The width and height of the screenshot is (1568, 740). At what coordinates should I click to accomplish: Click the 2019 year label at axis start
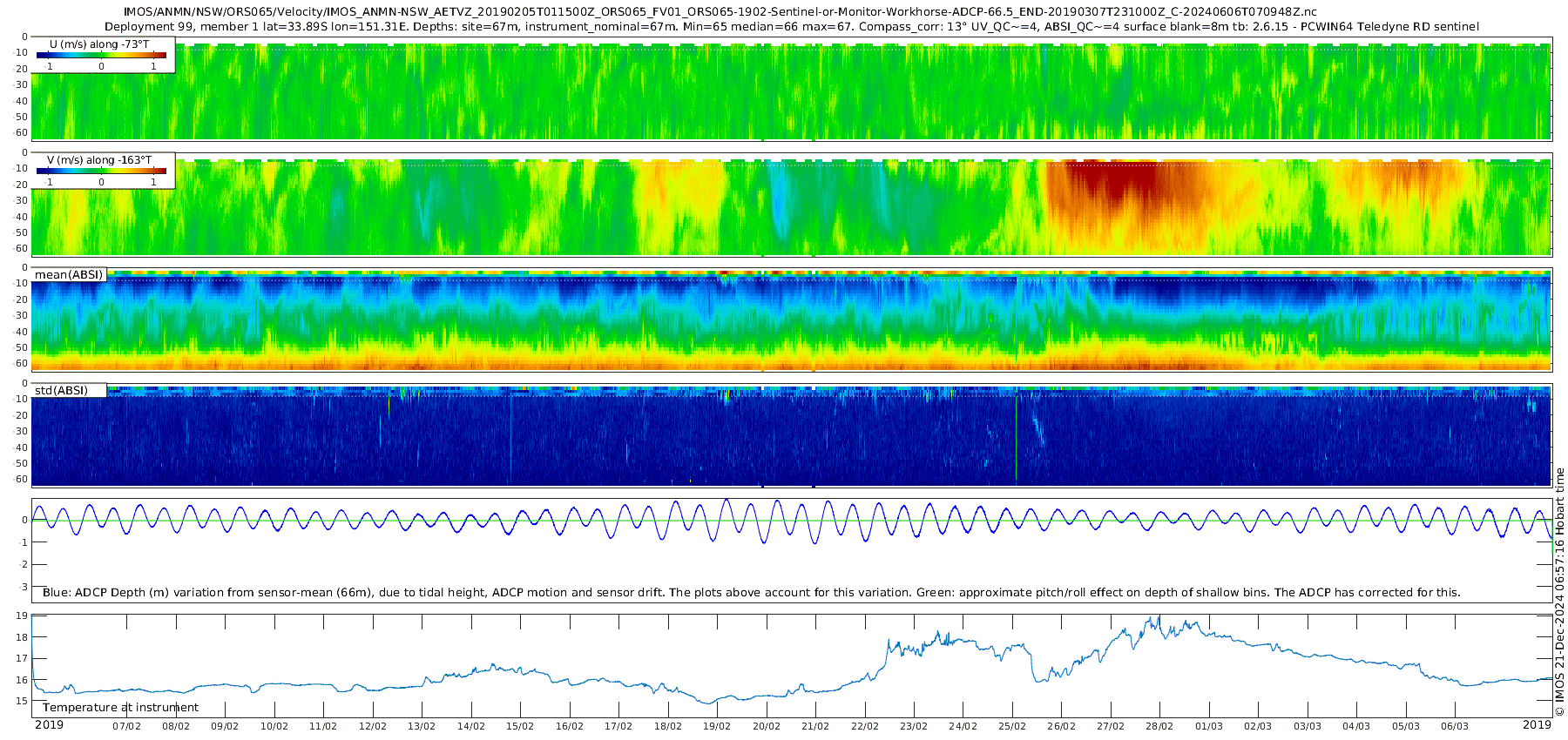[x=49, y=725]
